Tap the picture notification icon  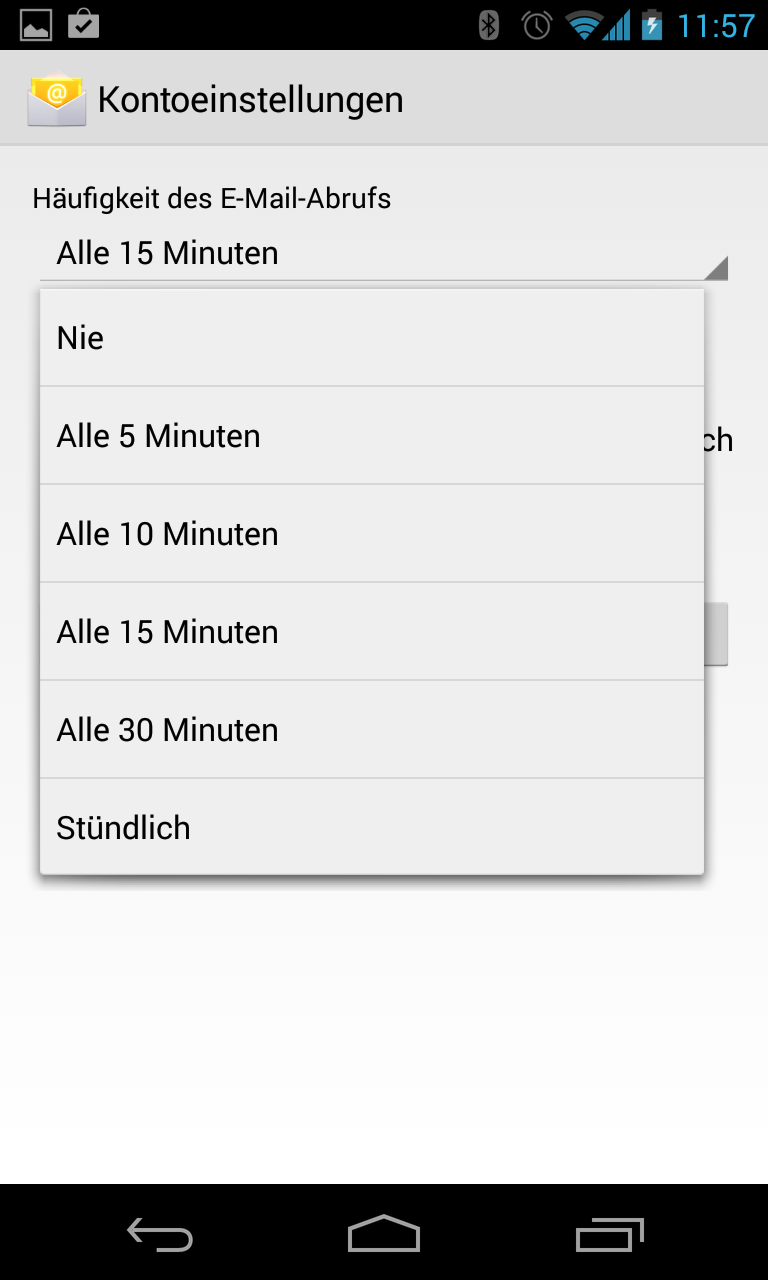tap(36, 25)
